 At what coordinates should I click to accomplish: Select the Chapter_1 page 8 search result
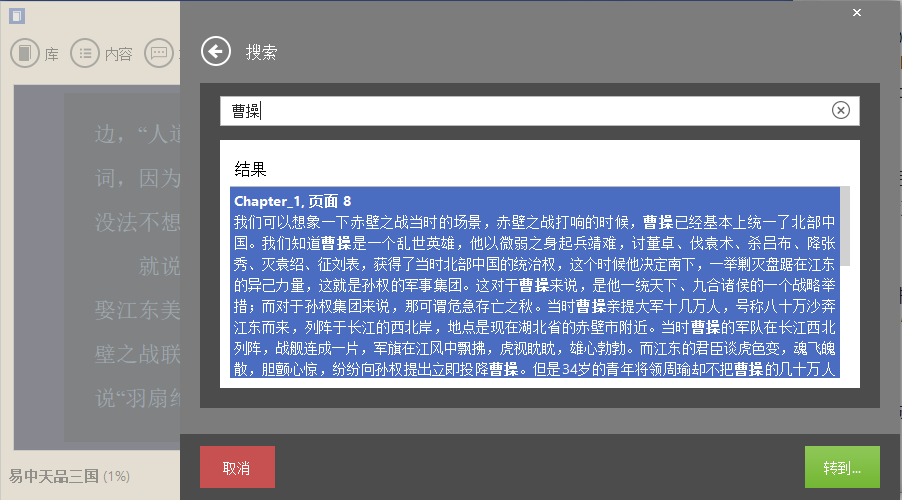point(534,282)
